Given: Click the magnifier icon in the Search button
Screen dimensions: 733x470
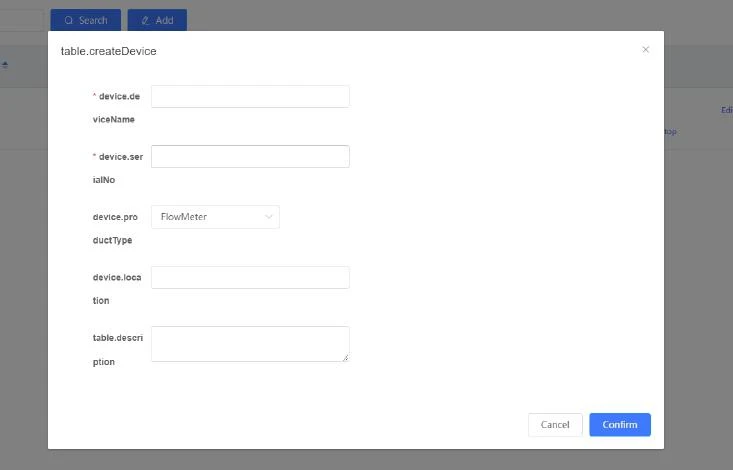Looking at the screenshot, I should tap(69, 20).
